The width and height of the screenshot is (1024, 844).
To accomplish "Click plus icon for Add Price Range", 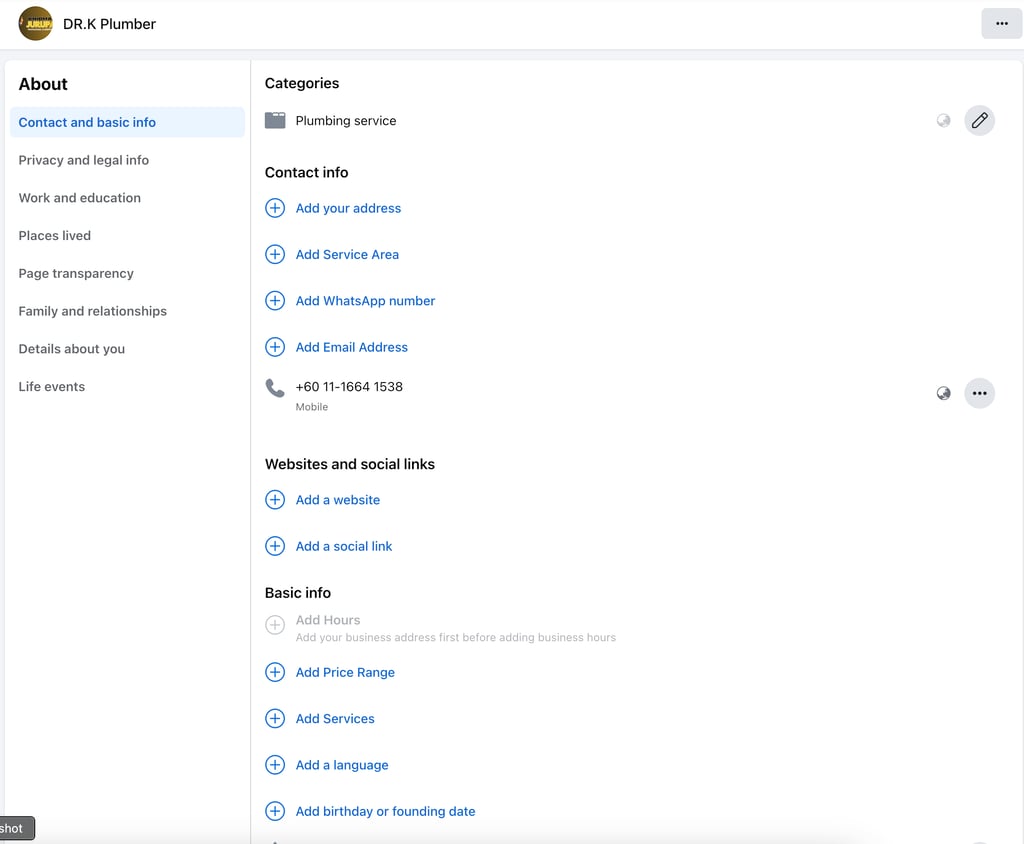I will coord(275,673).
